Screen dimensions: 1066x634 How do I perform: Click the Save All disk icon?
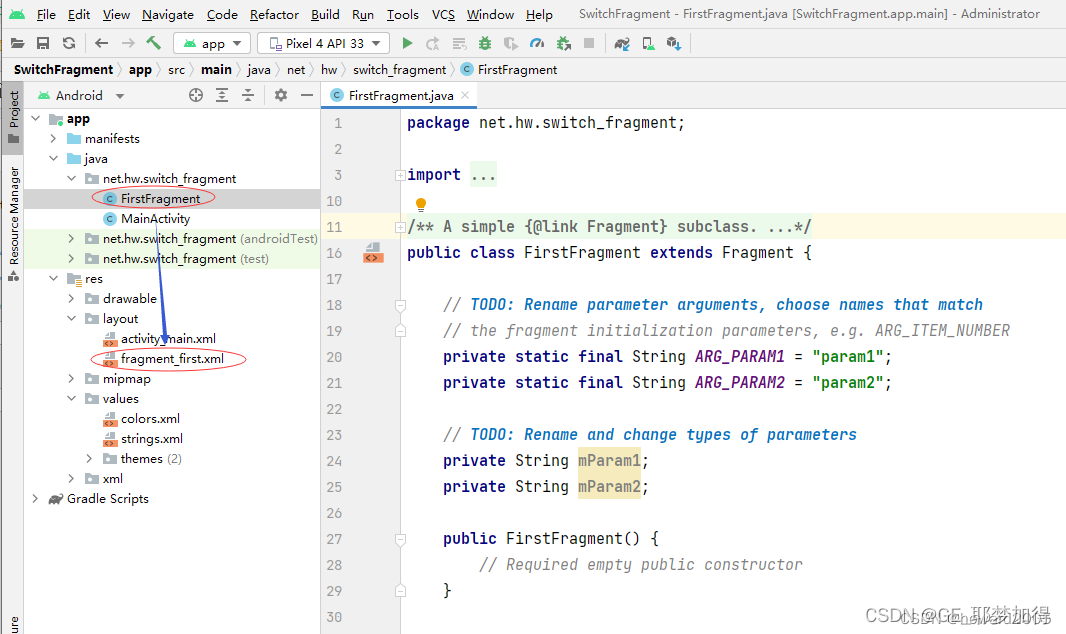[43, 43]
